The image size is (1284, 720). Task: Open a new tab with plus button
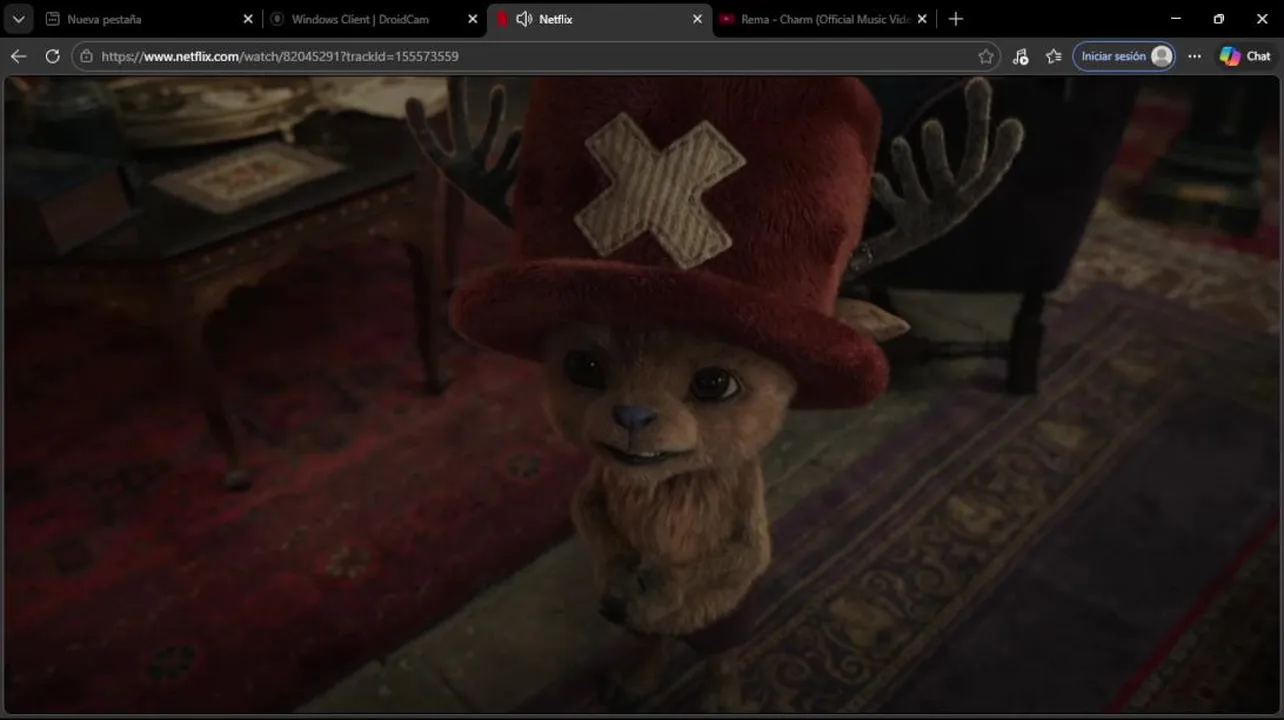pos(956,19)
